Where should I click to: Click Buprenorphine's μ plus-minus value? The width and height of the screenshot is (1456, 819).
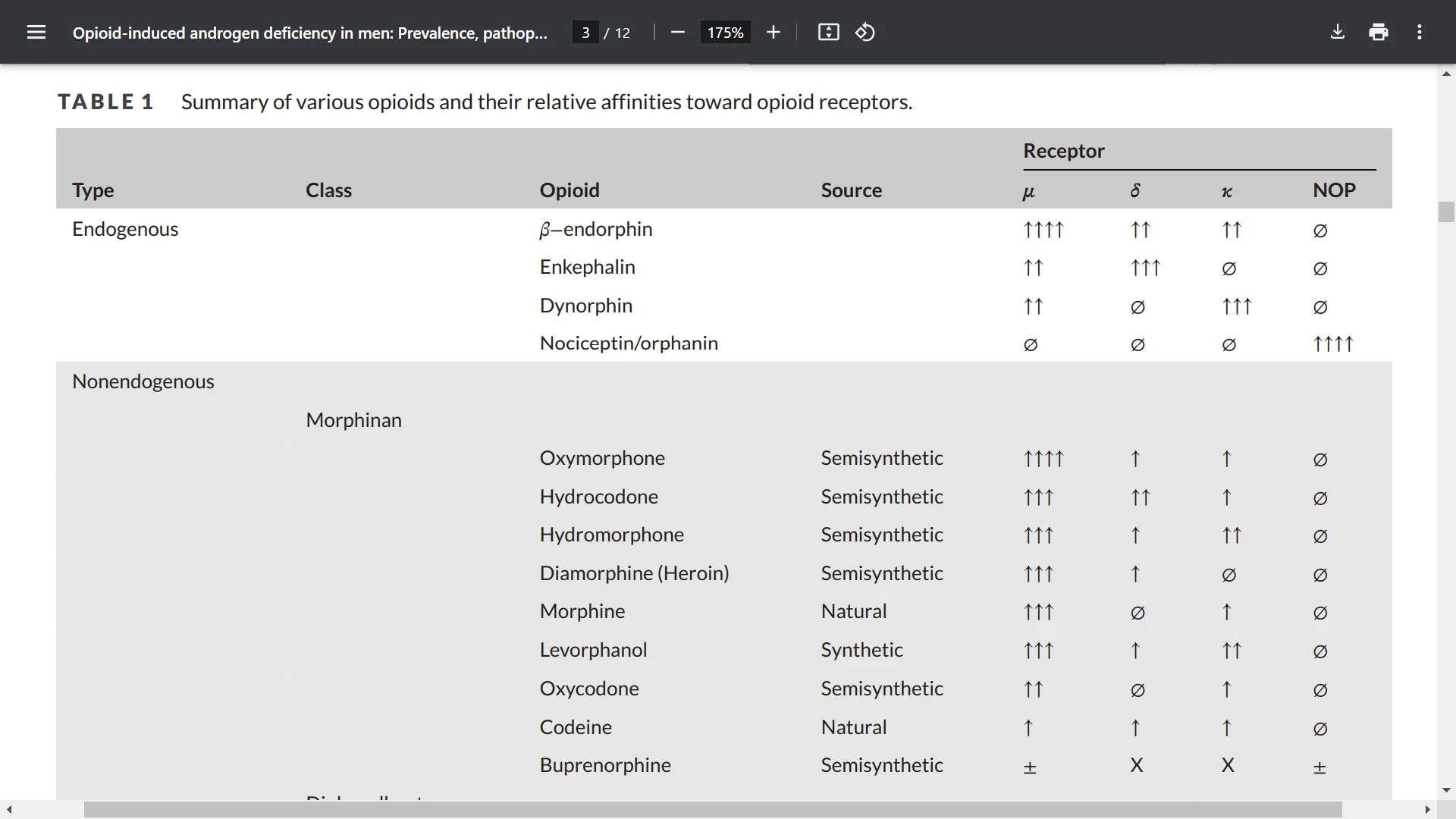[1030, 767]
